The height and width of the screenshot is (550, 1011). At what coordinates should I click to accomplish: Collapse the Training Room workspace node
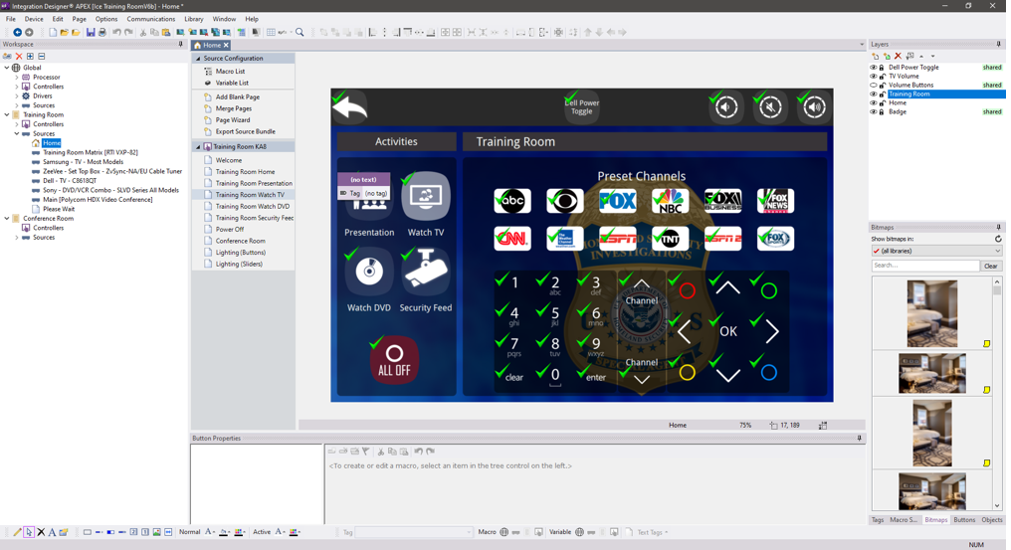(7, 115)
